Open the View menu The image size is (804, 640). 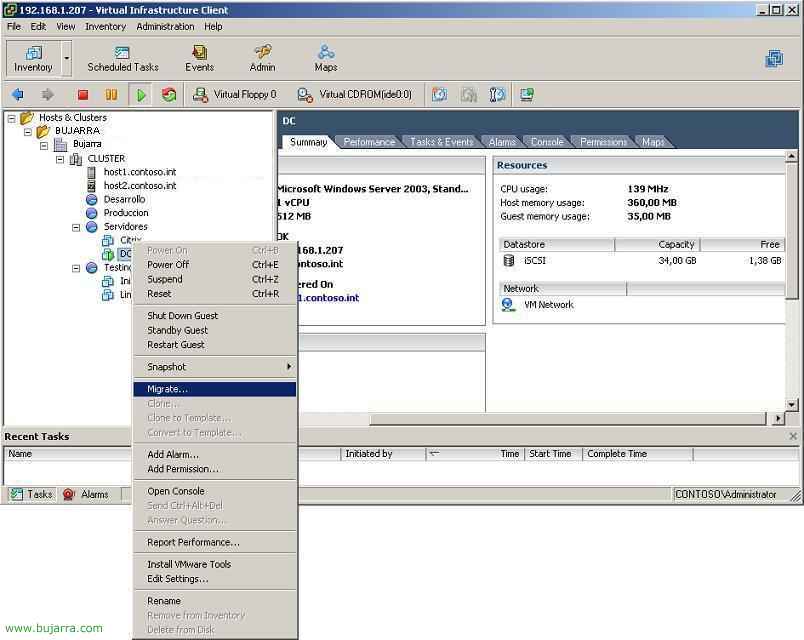(66, 26)
